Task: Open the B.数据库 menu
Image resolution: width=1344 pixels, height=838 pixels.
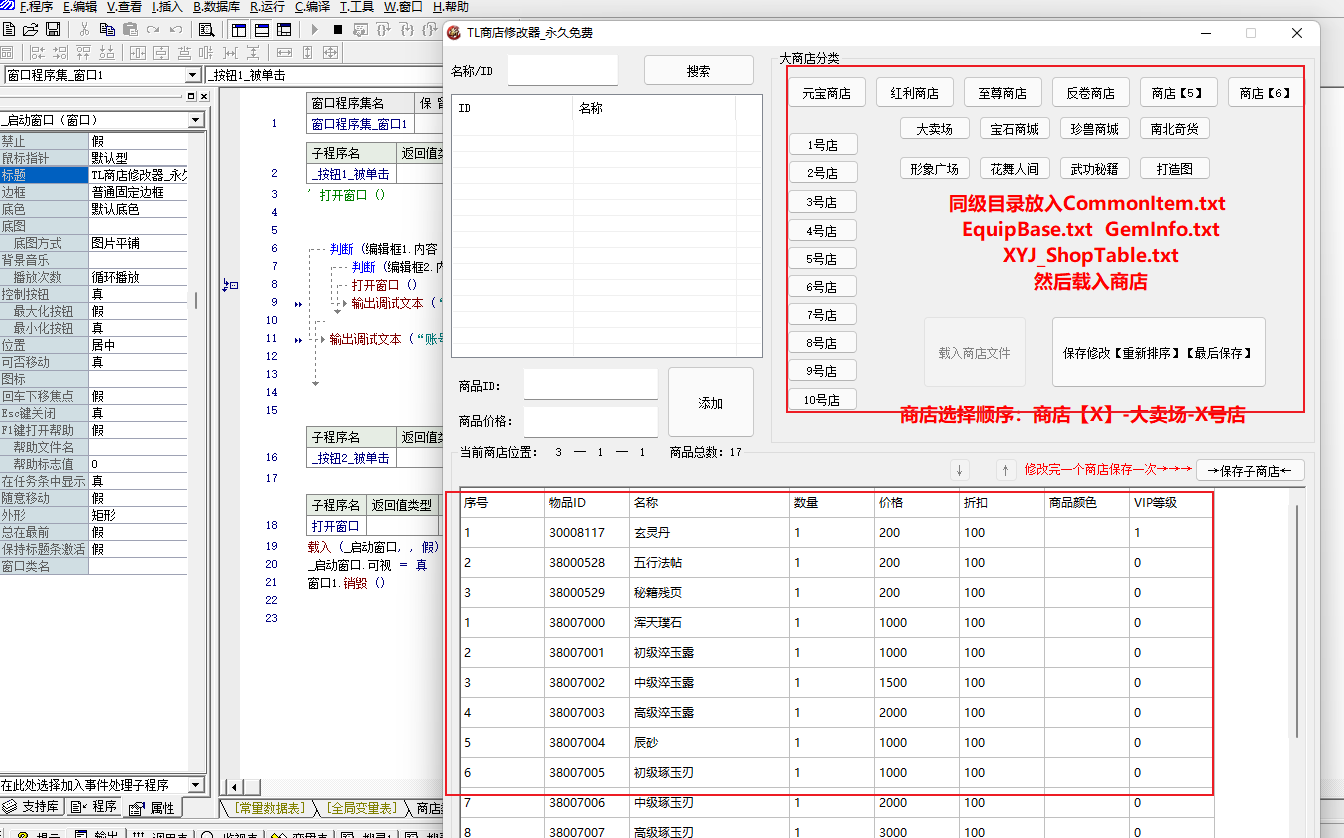Action: tap(216, 7)
